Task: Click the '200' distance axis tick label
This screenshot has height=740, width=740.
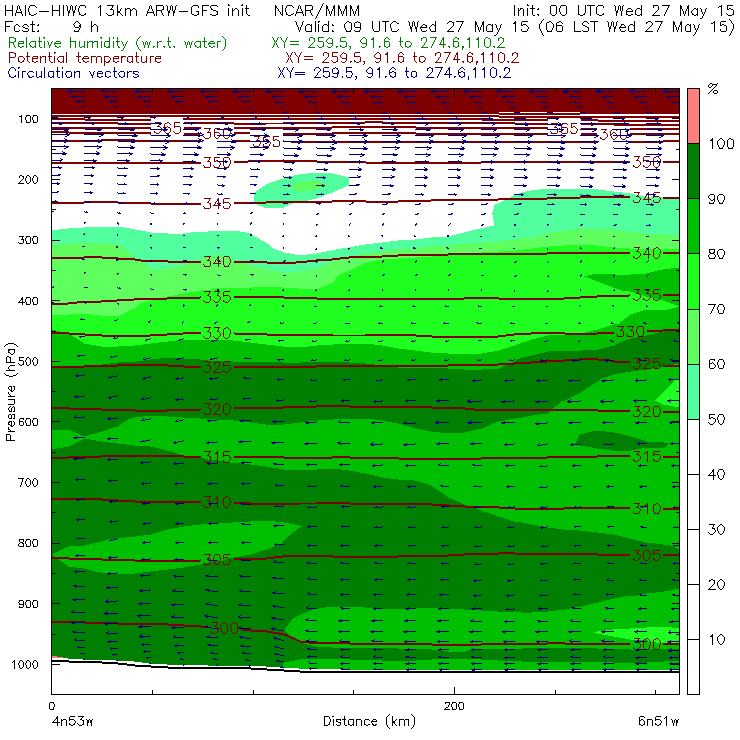Action: click(454, 706)
